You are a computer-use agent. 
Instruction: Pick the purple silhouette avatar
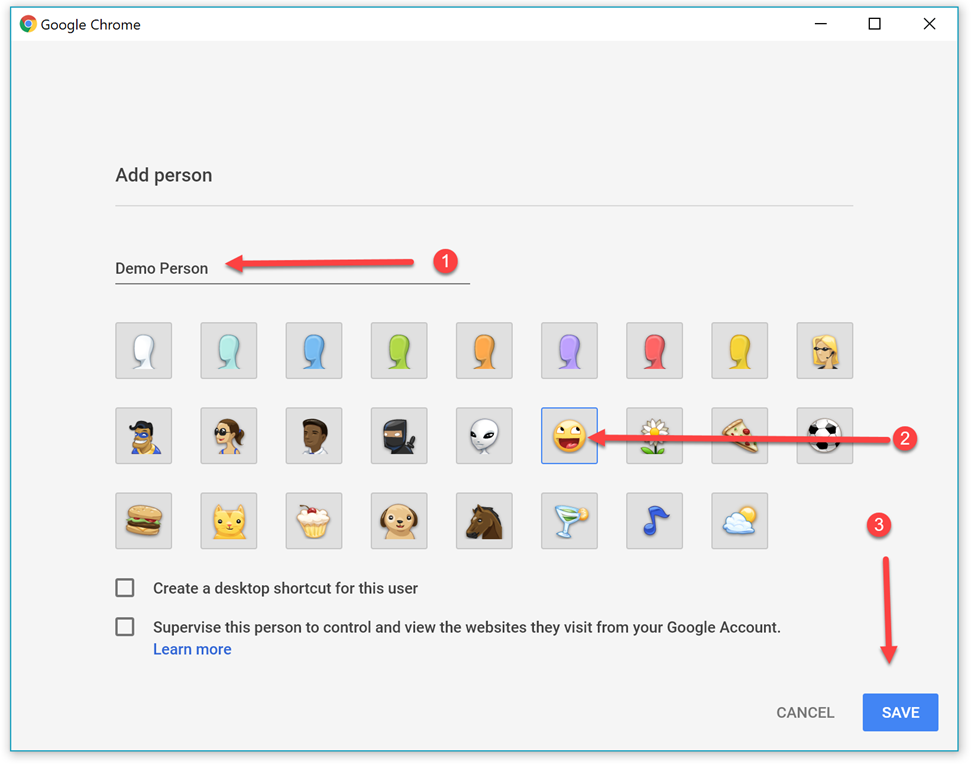click(569, 351)
